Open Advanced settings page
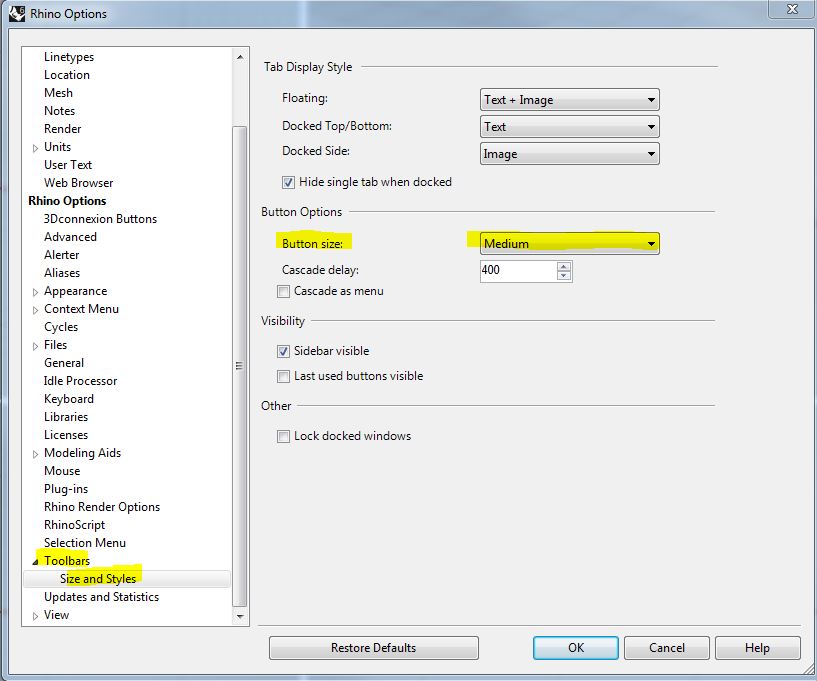Viewport: 817px width, 681px height. coord(70,237)
